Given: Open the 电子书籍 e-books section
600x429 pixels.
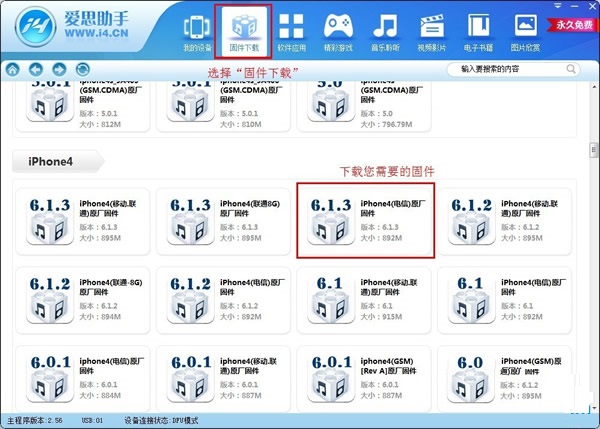Looking at the screenshot, I should [478, 34].
